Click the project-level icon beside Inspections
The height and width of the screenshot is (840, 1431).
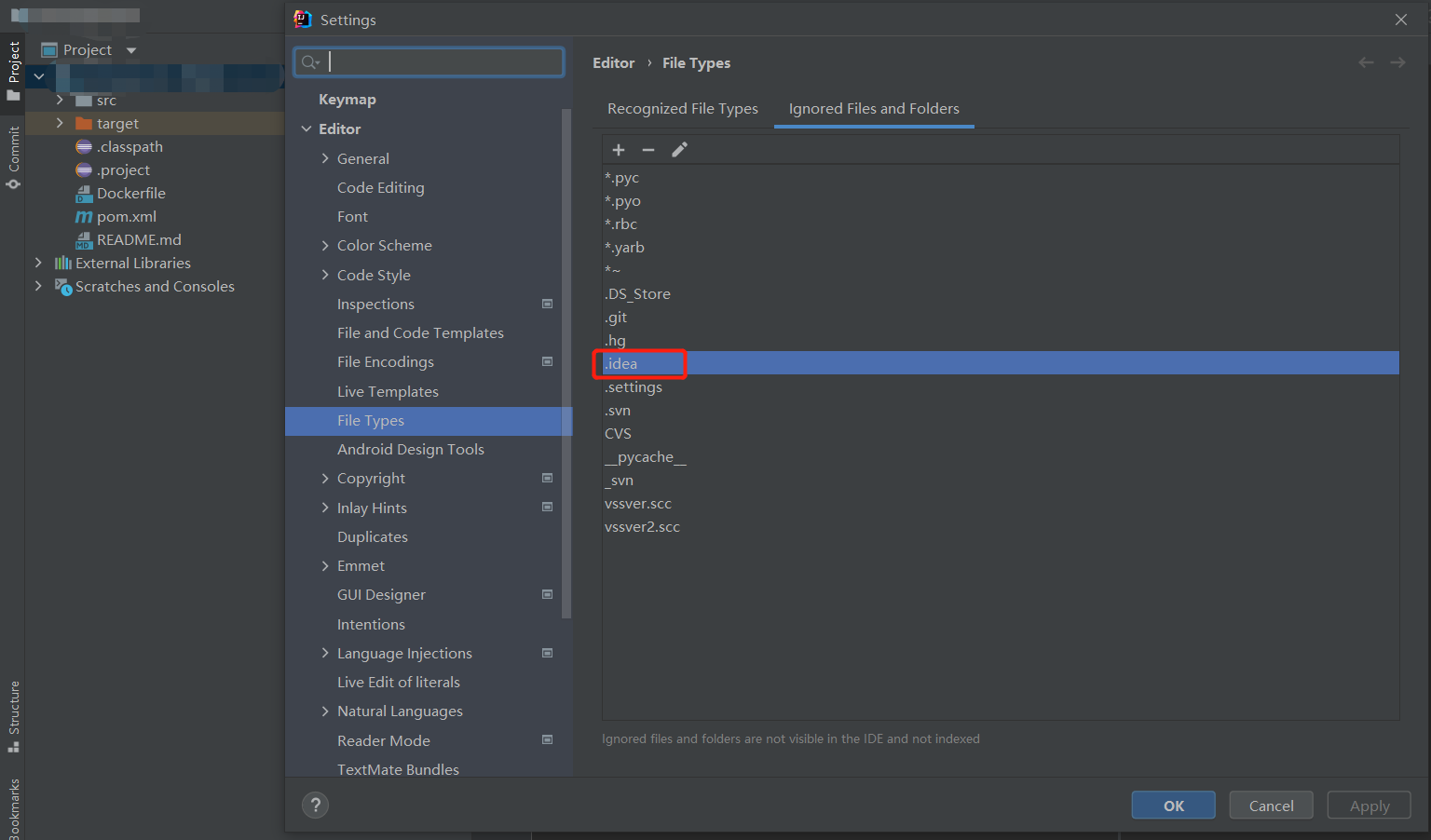[548, 304]
